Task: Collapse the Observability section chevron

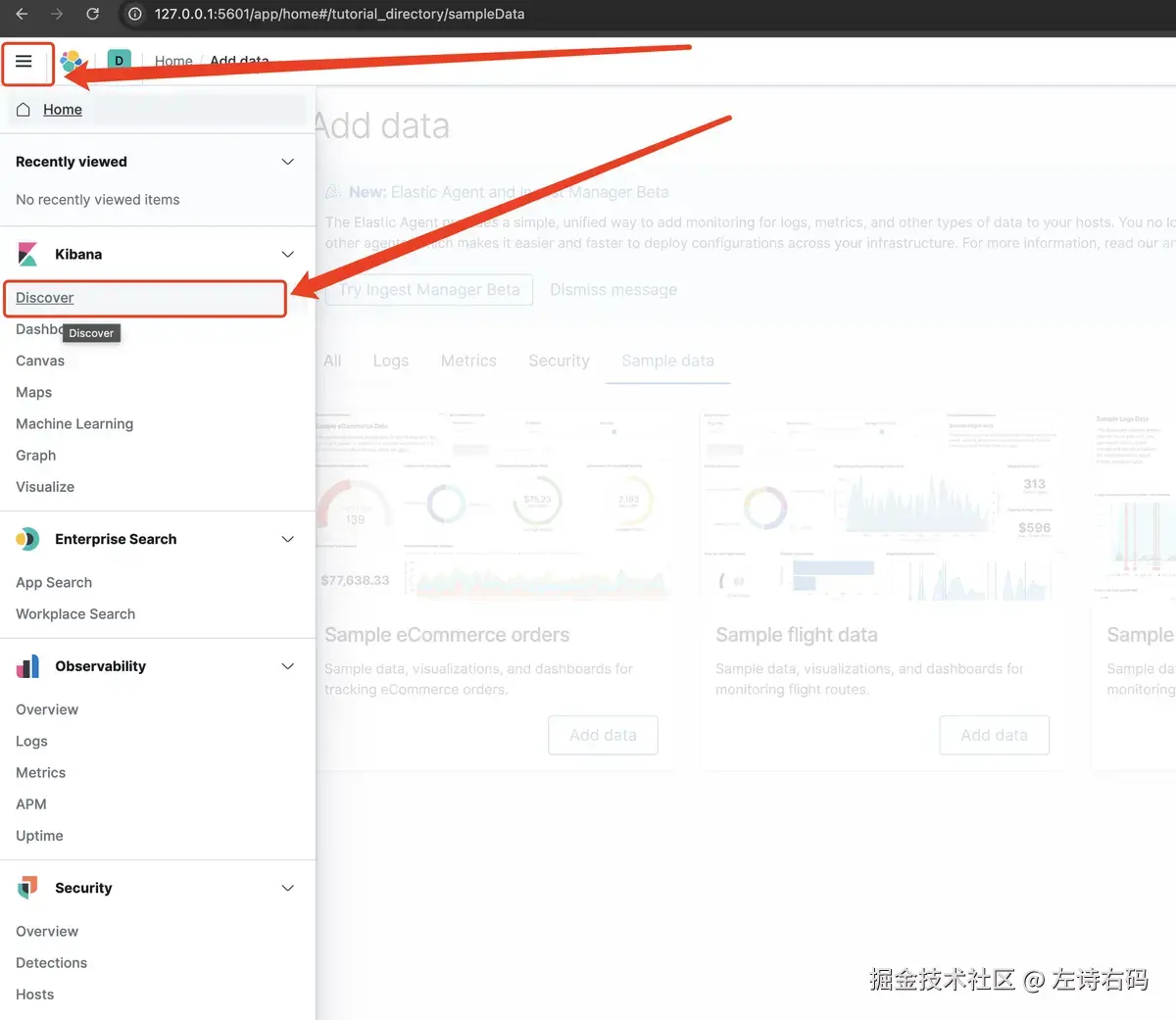Action: (288, 666)
